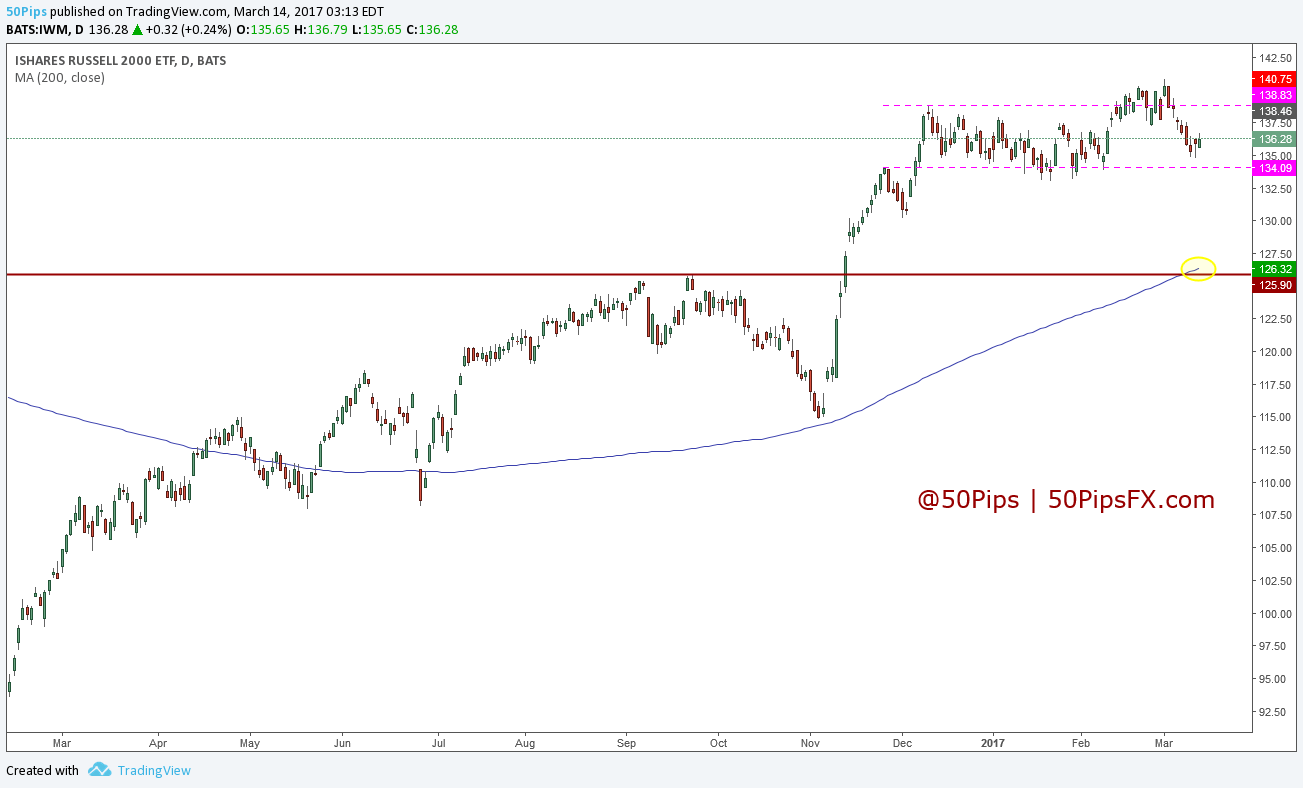Click the dark red 125.90 level label
Screen dimensions: 1303x788
[1275, 285]
